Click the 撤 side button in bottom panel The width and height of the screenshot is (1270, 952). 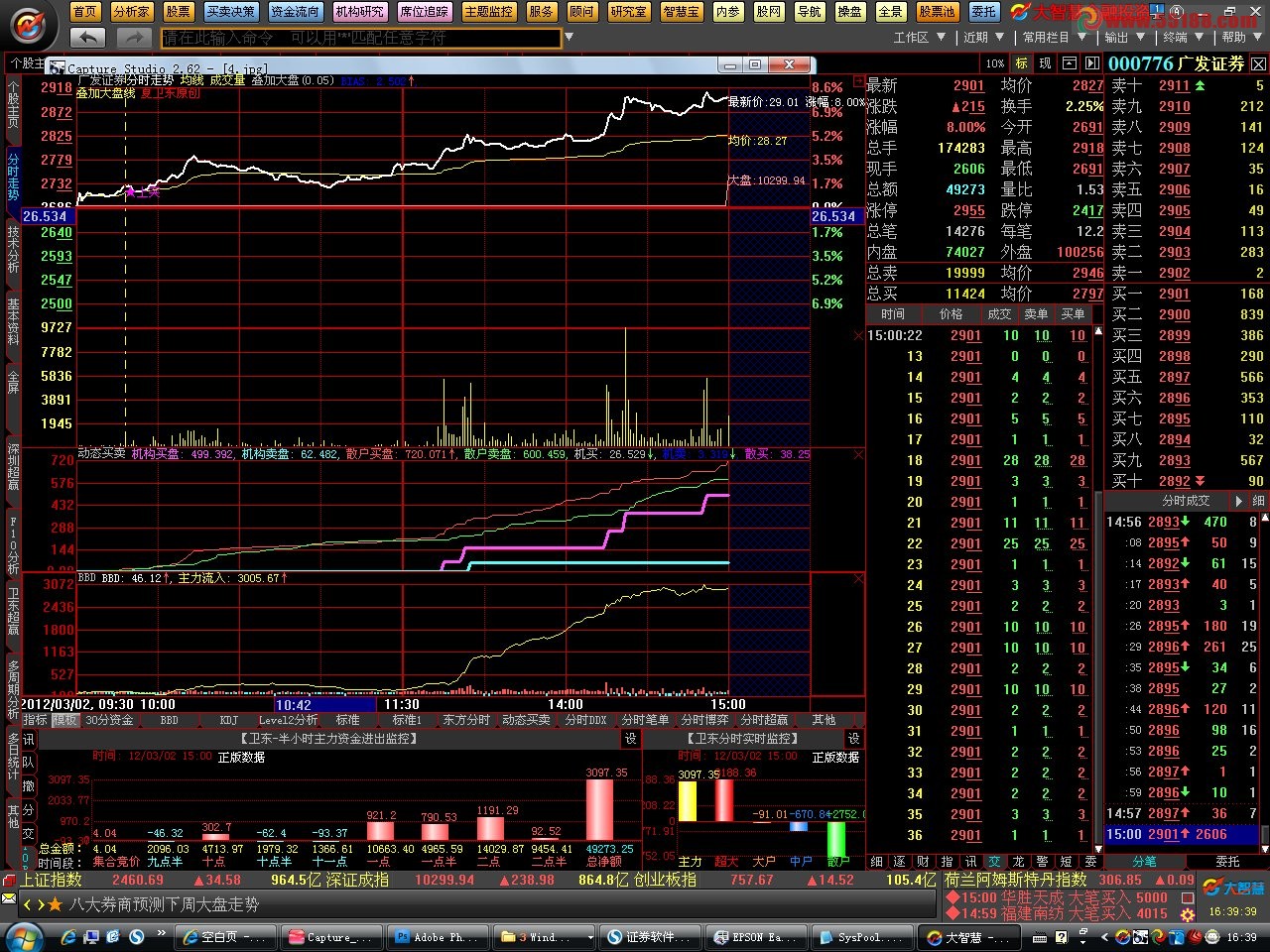click(28, 786)
